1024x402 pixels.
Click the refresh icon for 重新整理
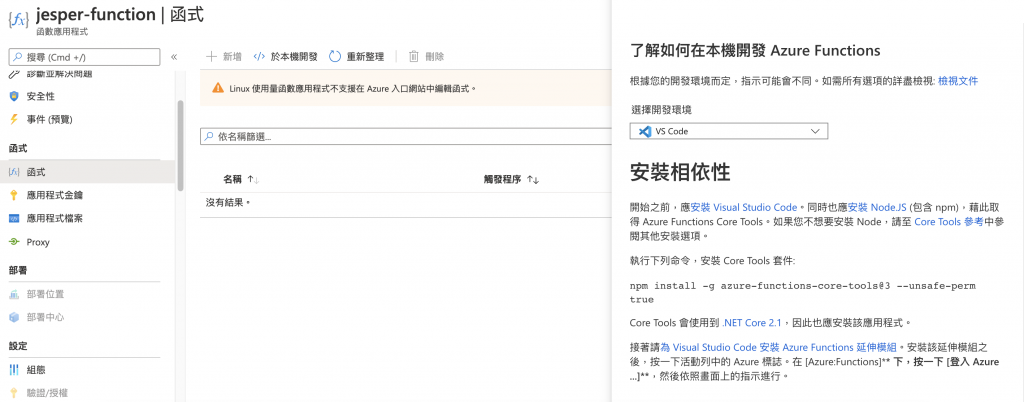(x=335, y=57)
